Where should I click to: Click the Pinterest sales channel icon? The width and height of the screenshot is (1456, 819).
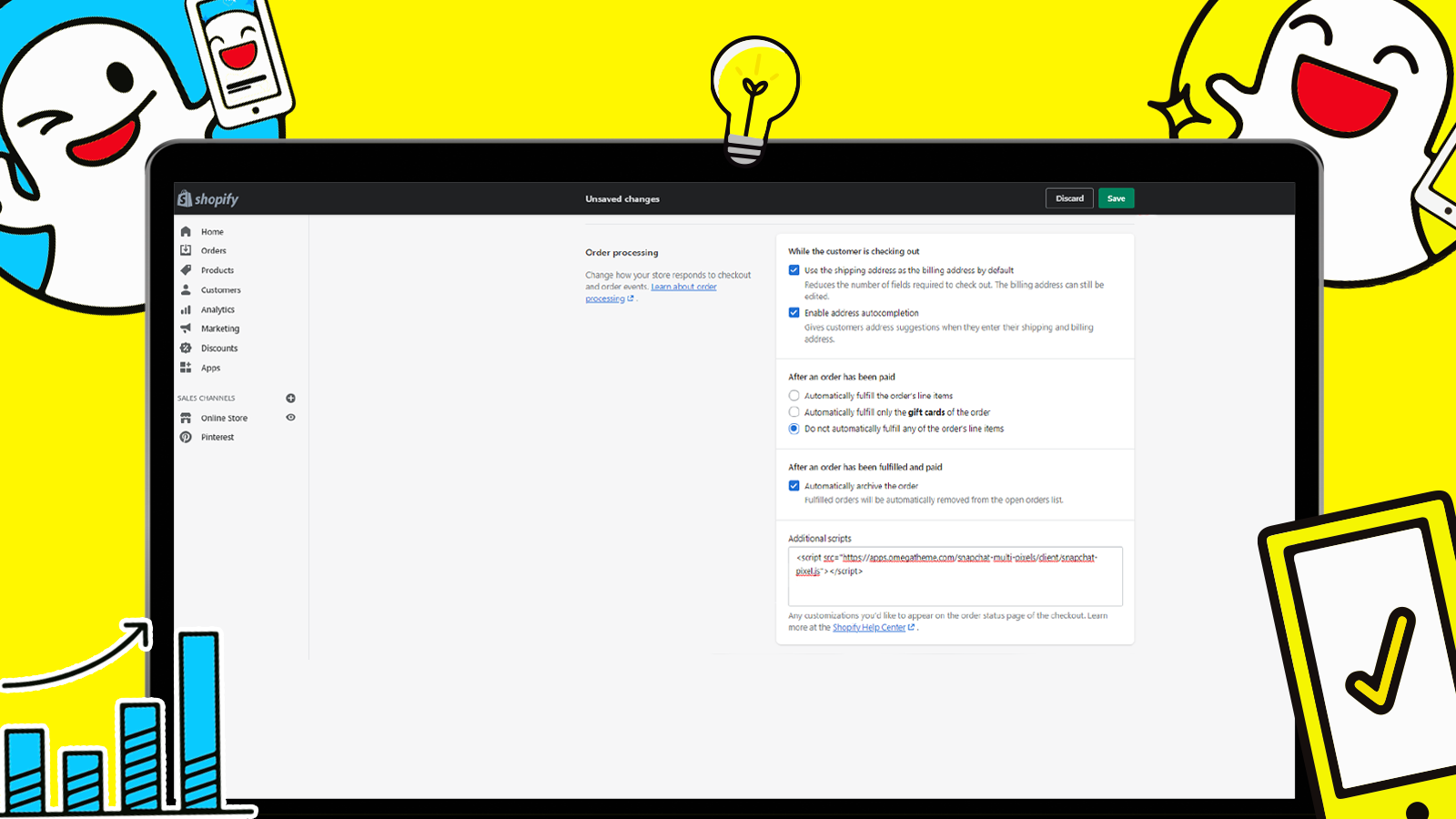coord(186,437)
